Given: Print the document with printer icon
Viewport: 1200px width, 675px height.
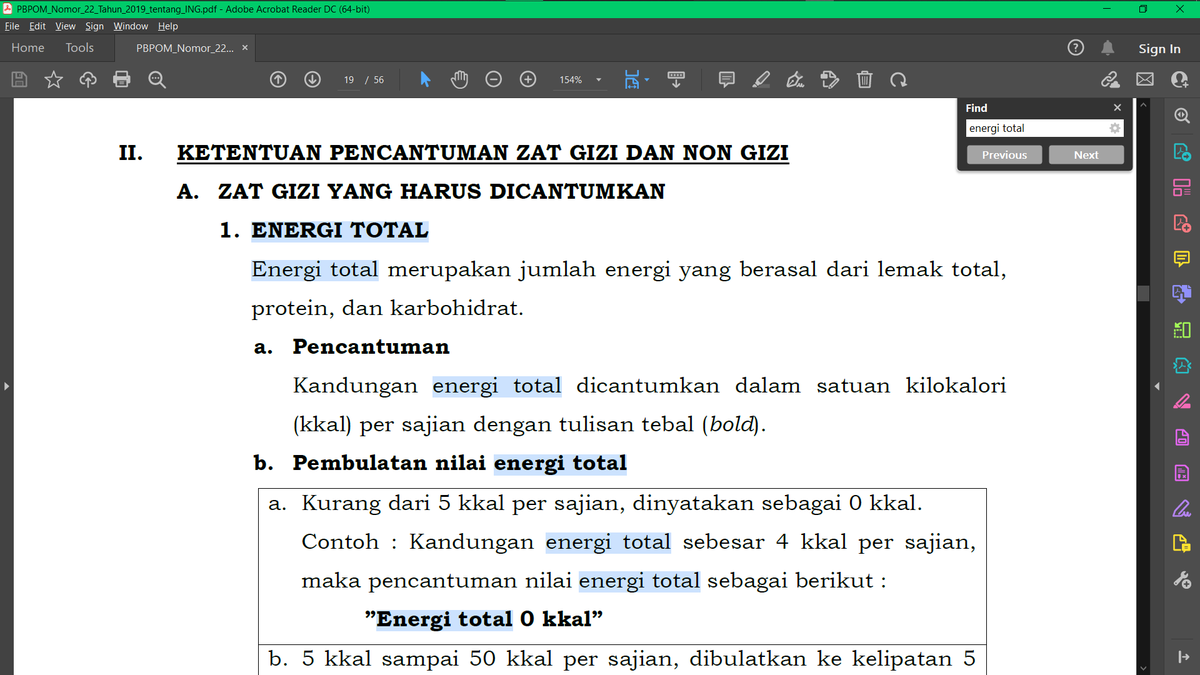Looking at the screenshot, I should click(122, 79).
